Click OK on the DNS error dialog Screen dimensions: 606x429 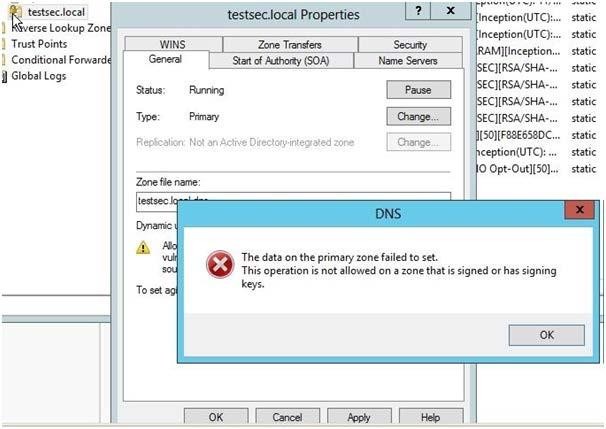coord(546,335)
